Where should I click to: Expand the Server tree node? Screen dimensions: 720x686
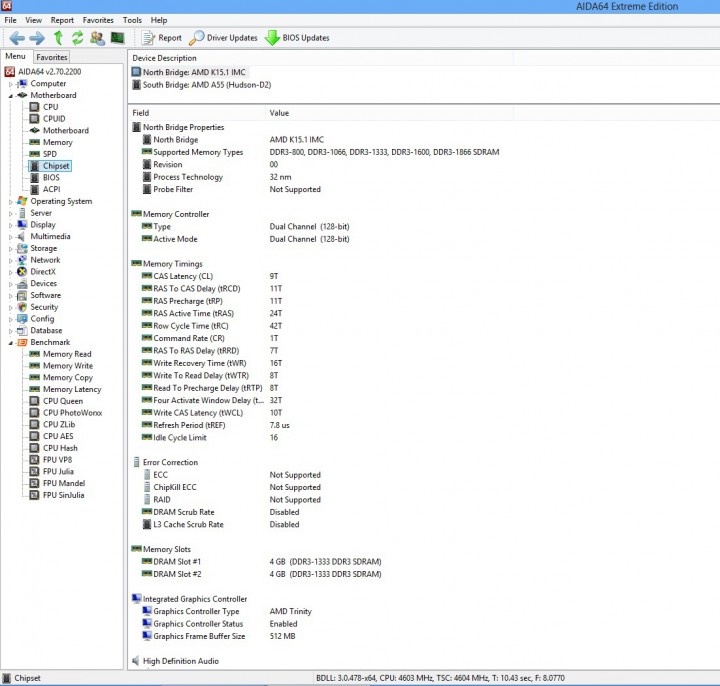pyautogui.click(x=11, y=214)
